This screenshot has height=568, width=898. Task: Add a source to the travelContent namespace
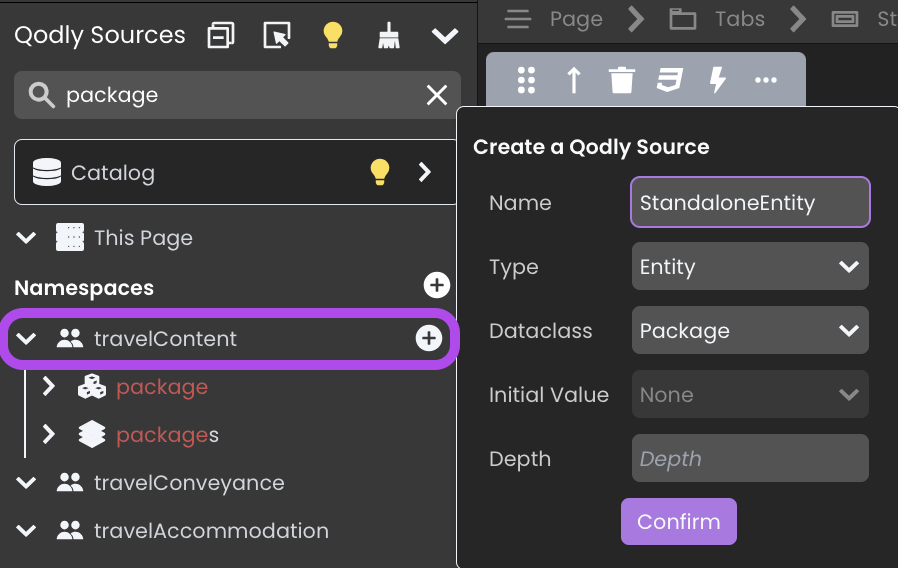429,338
